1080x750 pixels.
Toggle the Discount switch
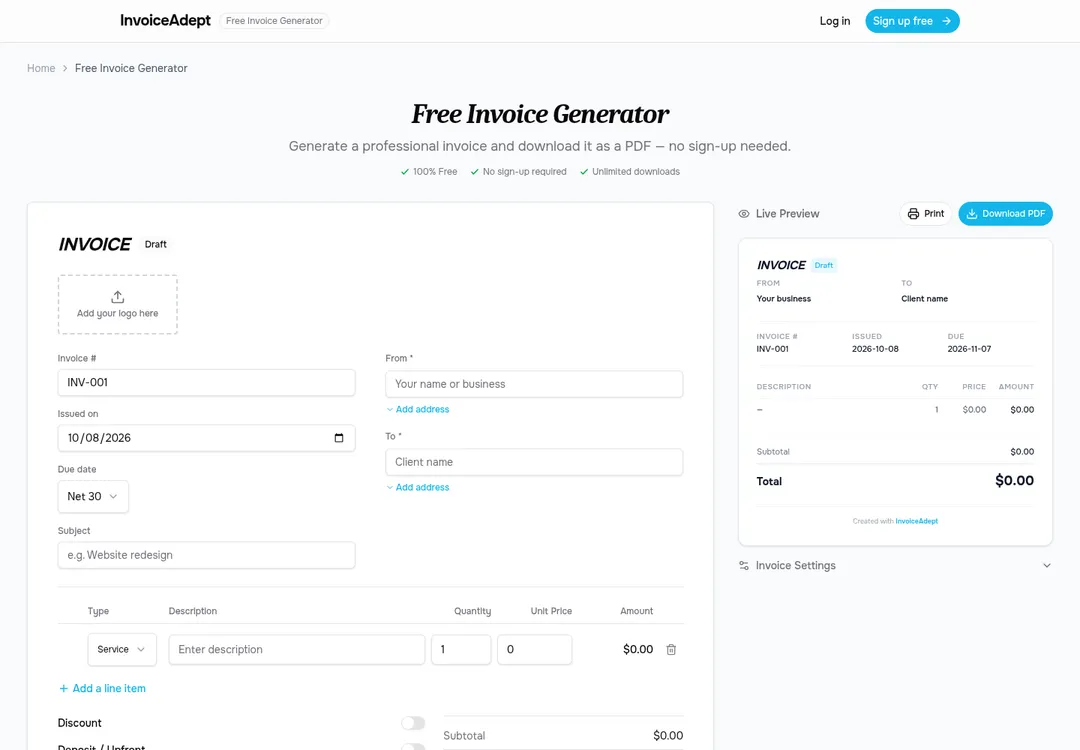click(x=413, y=722)
